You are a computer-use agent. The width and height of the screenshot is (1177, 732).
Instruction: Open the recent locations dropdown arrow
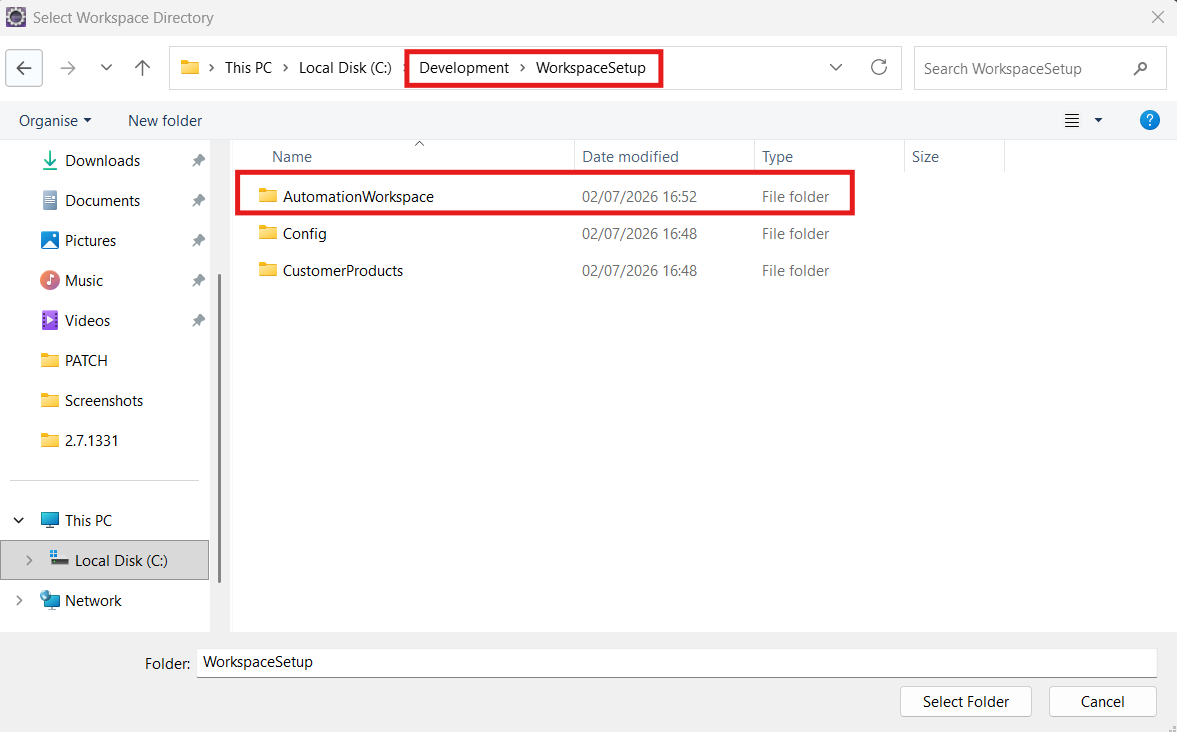107,68
